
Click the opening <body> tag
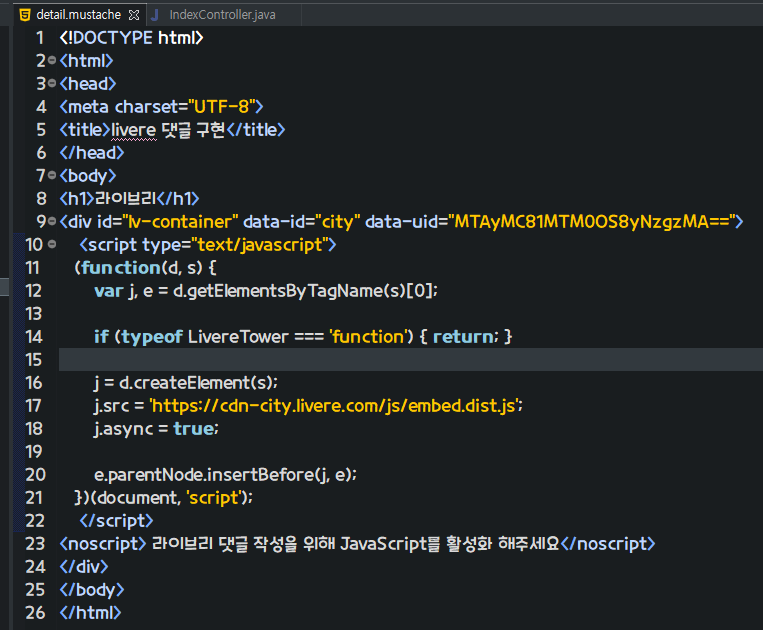tap(88, 176)
